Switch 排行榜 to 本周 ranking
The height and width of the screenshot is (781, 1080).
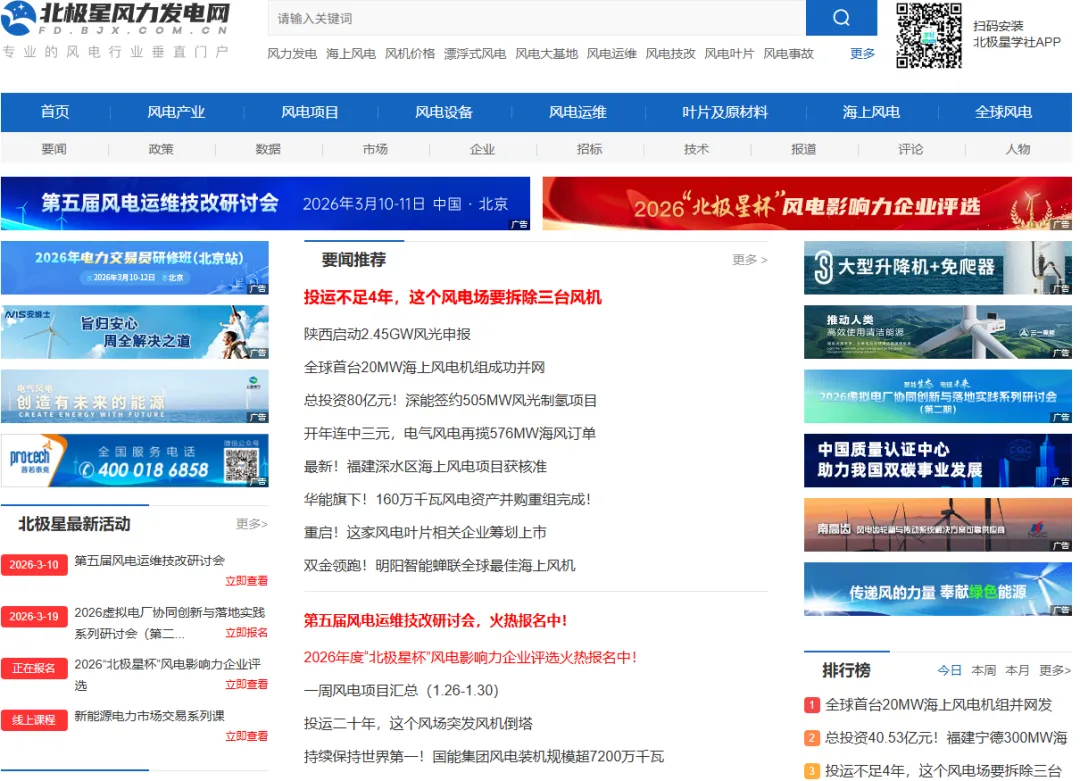point(984,670)
